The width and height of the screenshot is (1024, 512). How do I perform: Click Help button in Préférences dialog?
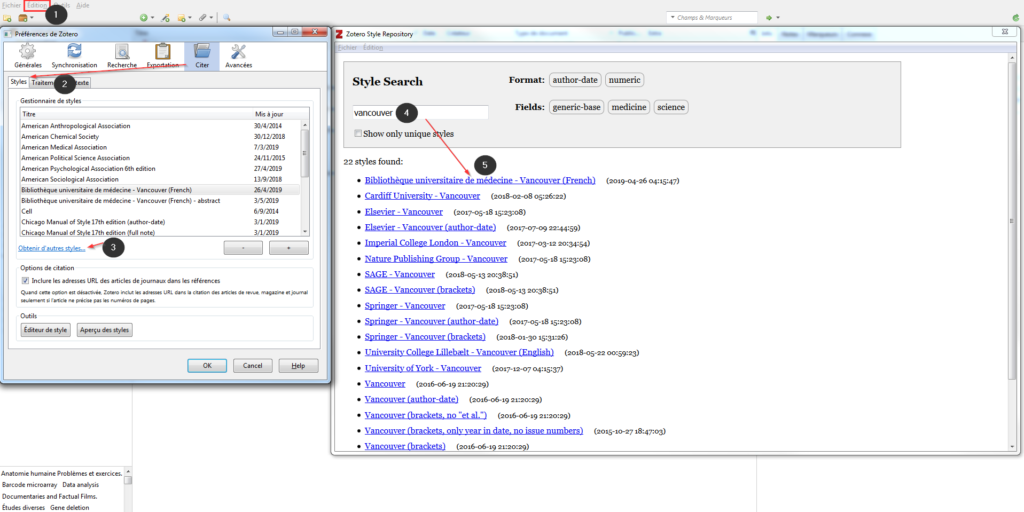298,366
